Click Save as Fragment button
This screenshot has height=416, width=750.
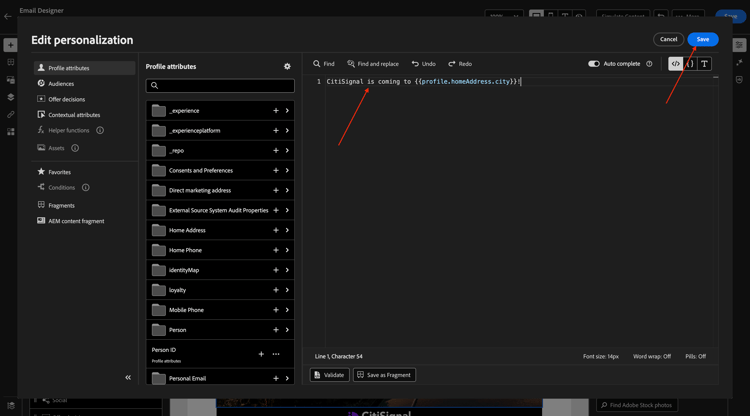(x=385, y=375)
